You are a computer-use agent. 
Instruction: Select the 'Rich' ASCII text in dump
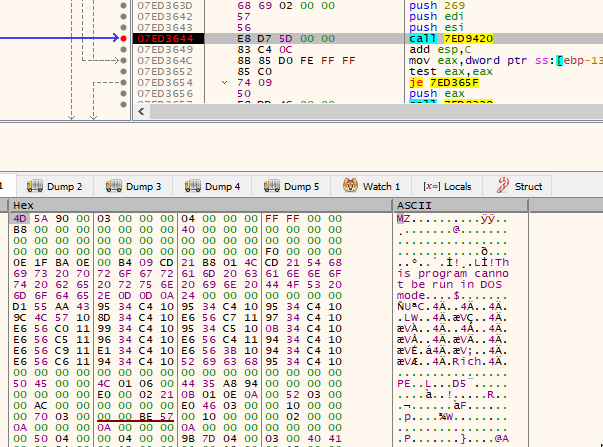[x=467, y=362]
